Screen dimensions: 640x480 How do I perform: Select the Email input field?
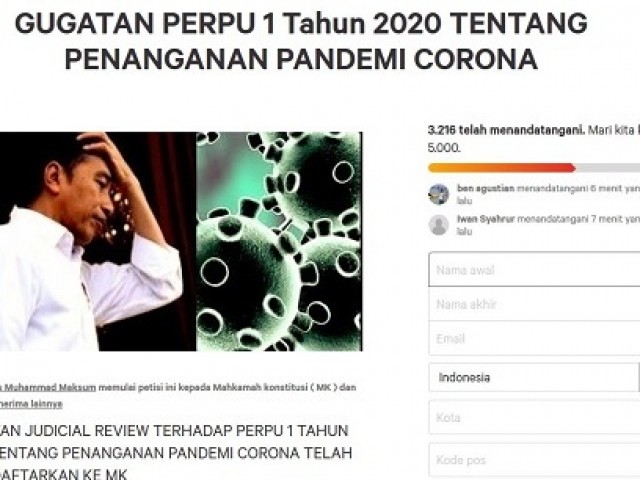tap(534, 338)
